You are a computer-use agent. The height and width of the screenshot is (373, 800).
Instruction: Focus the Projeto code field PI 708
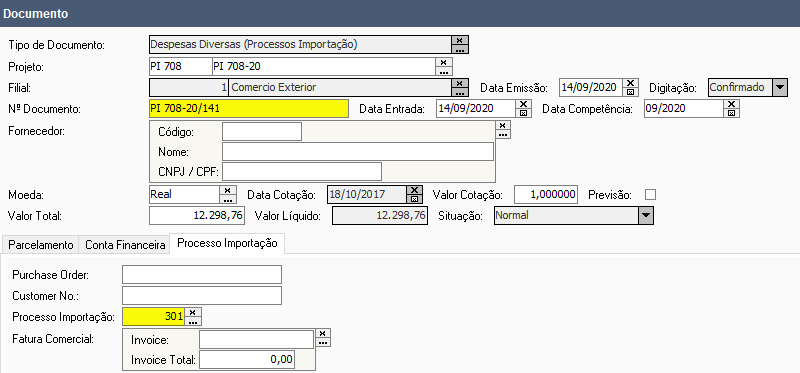coord(180,66)
